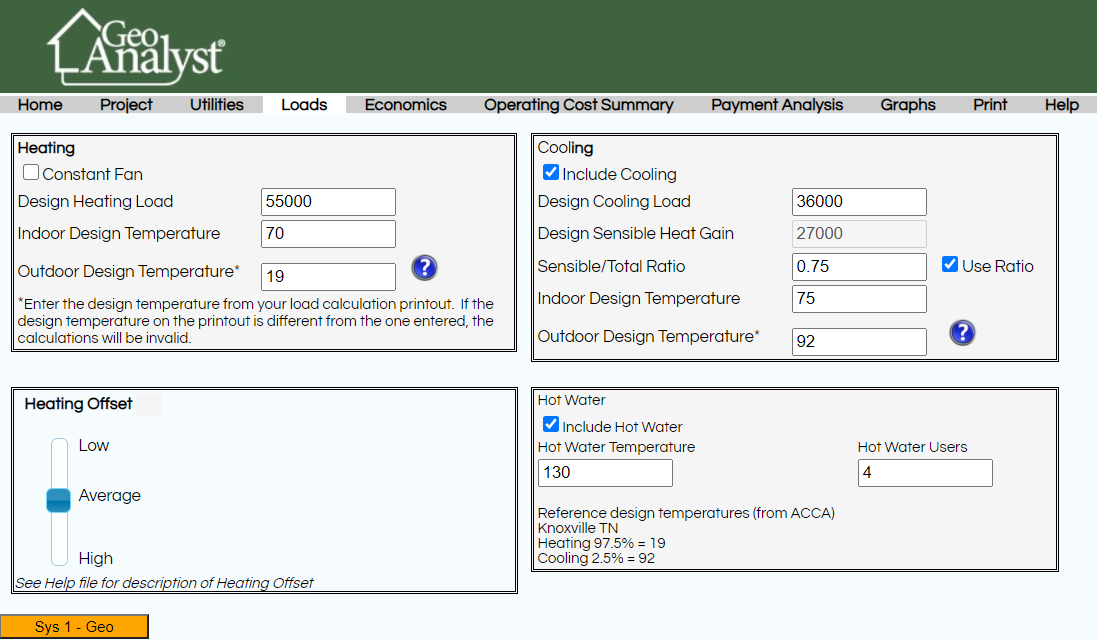Open the Economics tab
The image size is (1097, 640).
point(406,104)
